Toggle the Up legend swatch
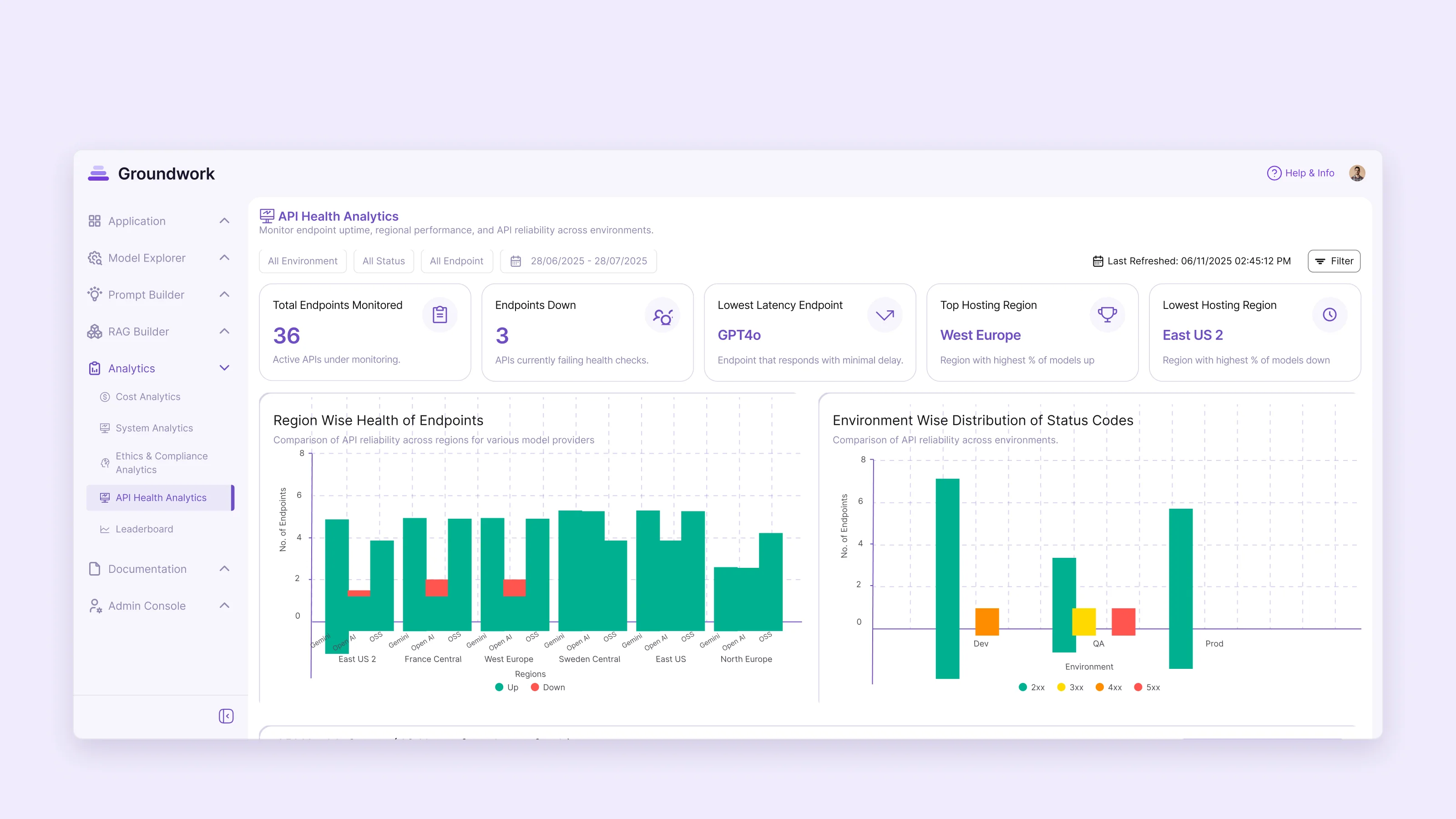 click(x=499, y=688)
